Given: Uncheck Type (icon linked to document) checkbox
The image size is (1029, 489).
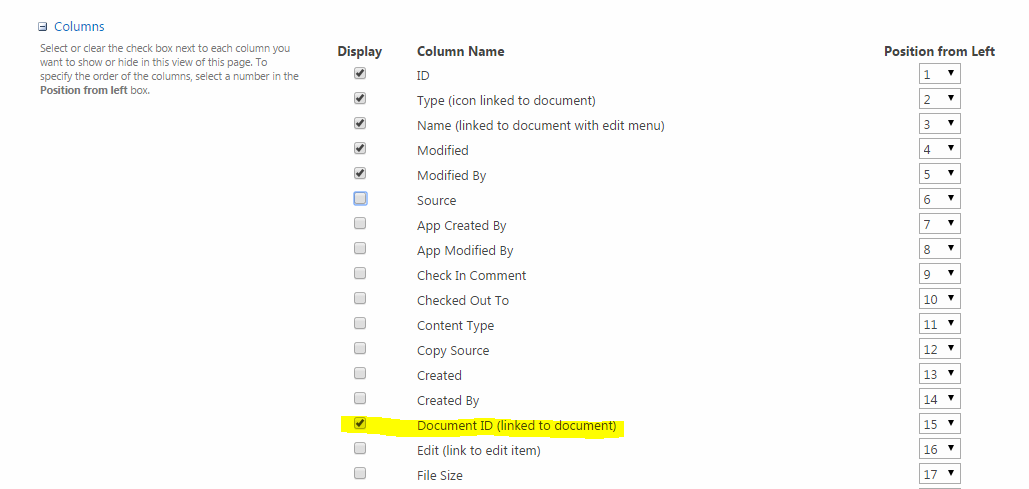Looking at the screenshot, I should [x=360, y=99].
